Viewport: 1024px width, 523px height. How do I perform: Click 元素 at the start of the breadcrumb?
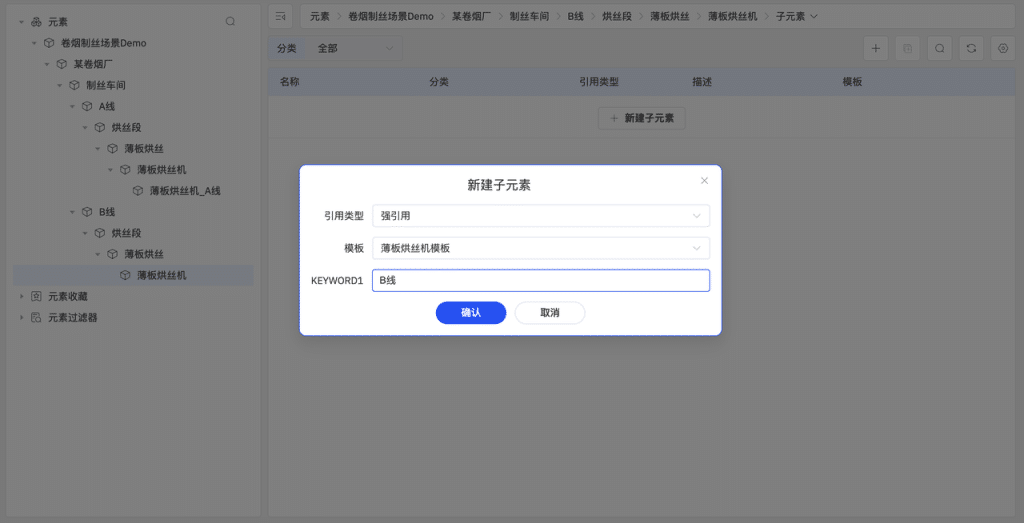click(319, 16)
